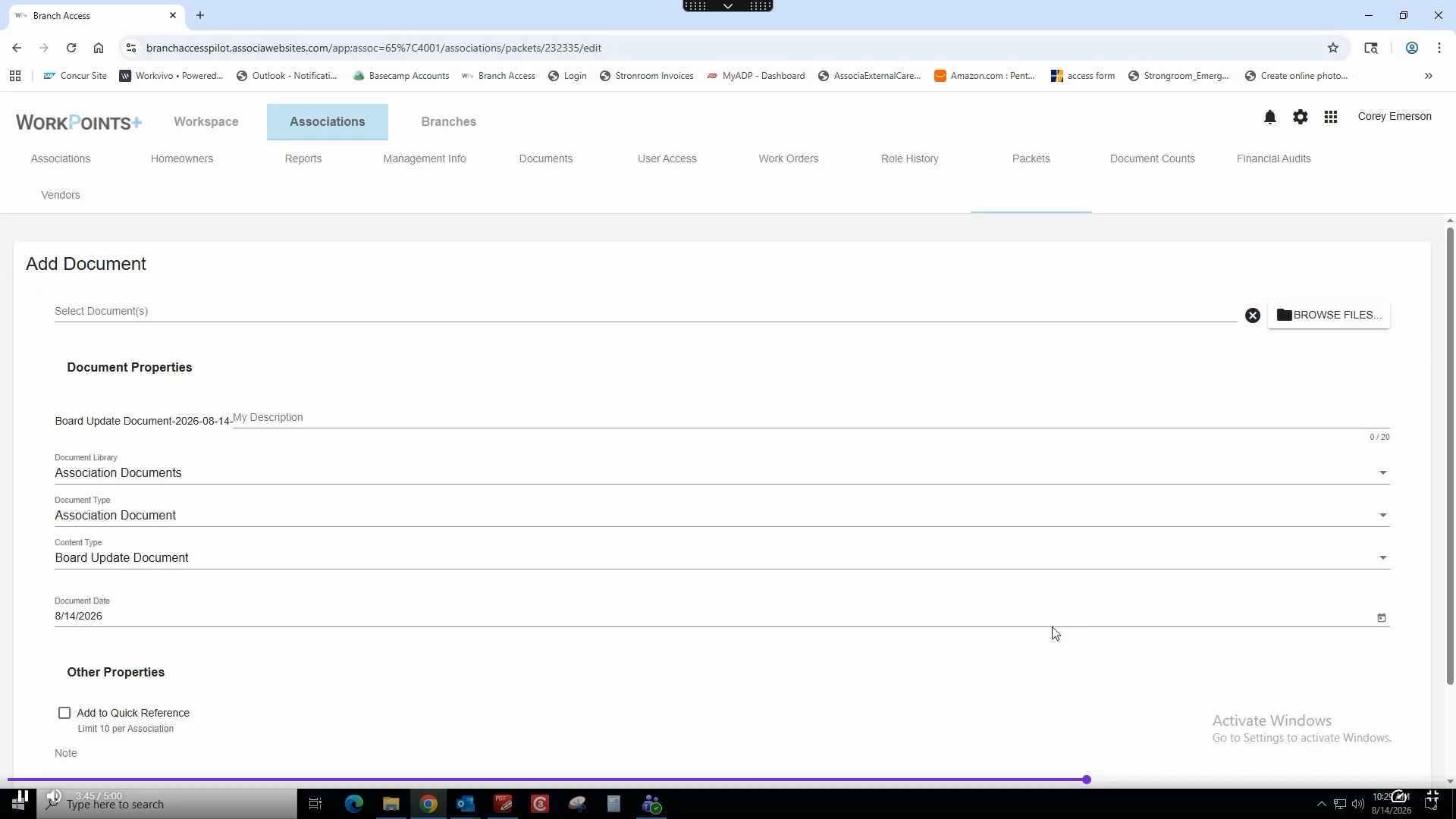Open the Documents section
The height and width of the screenshot is (819, 1456).
[x=546, y=158]
